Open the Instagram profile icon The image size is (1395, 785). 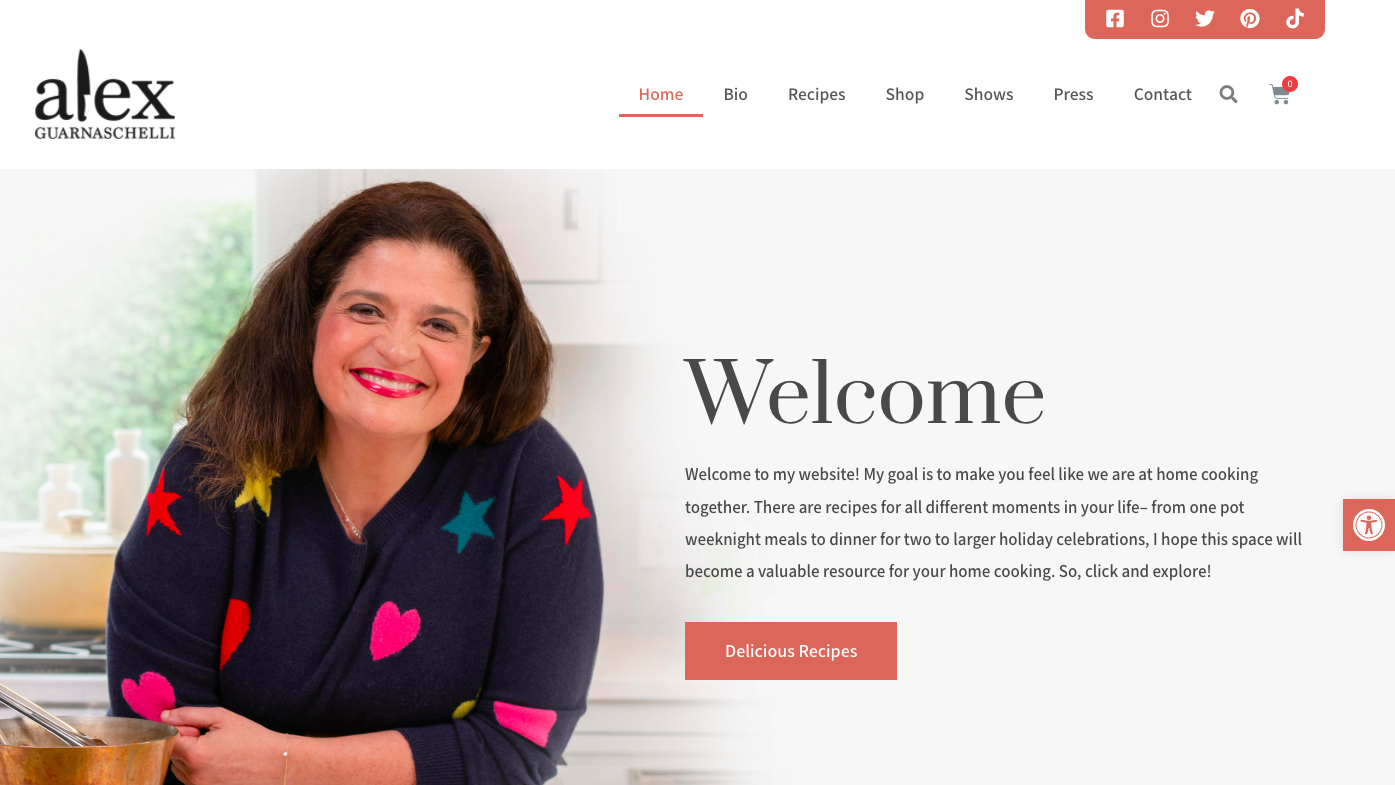pos(1160,19)
